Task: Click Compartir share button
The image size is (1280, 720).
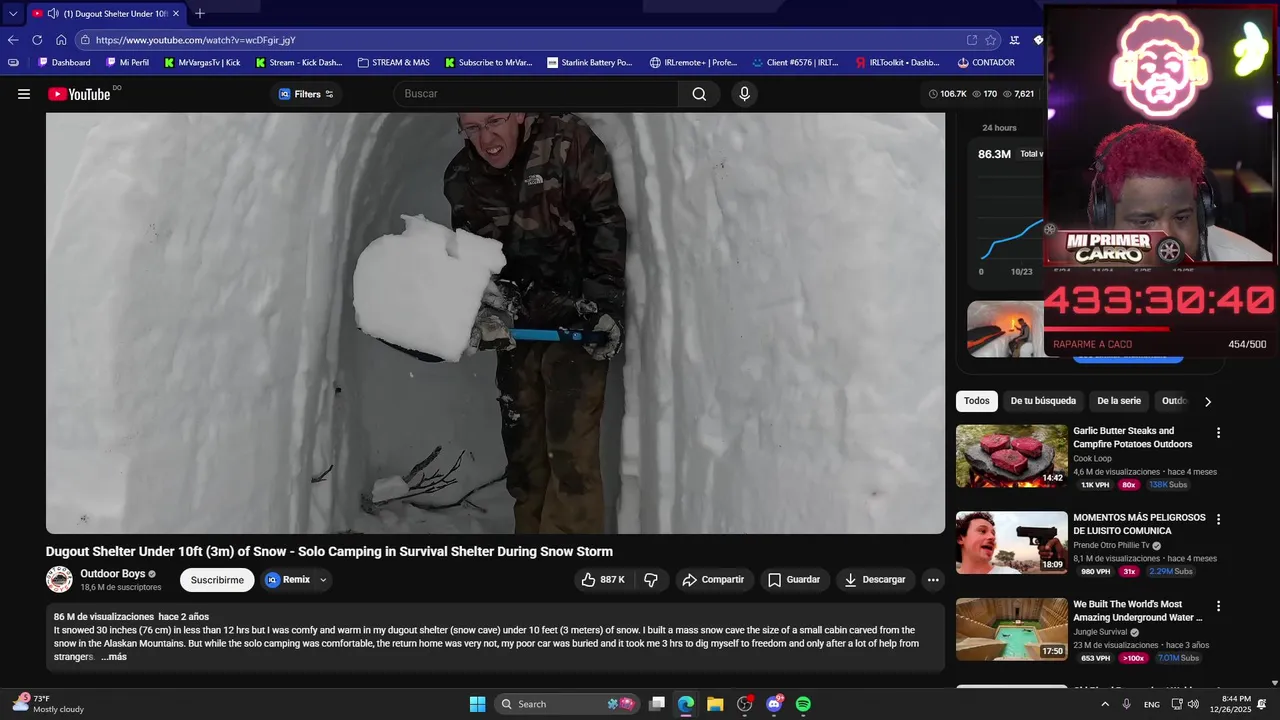Action: pyautogui.click(x=713, y=580)
